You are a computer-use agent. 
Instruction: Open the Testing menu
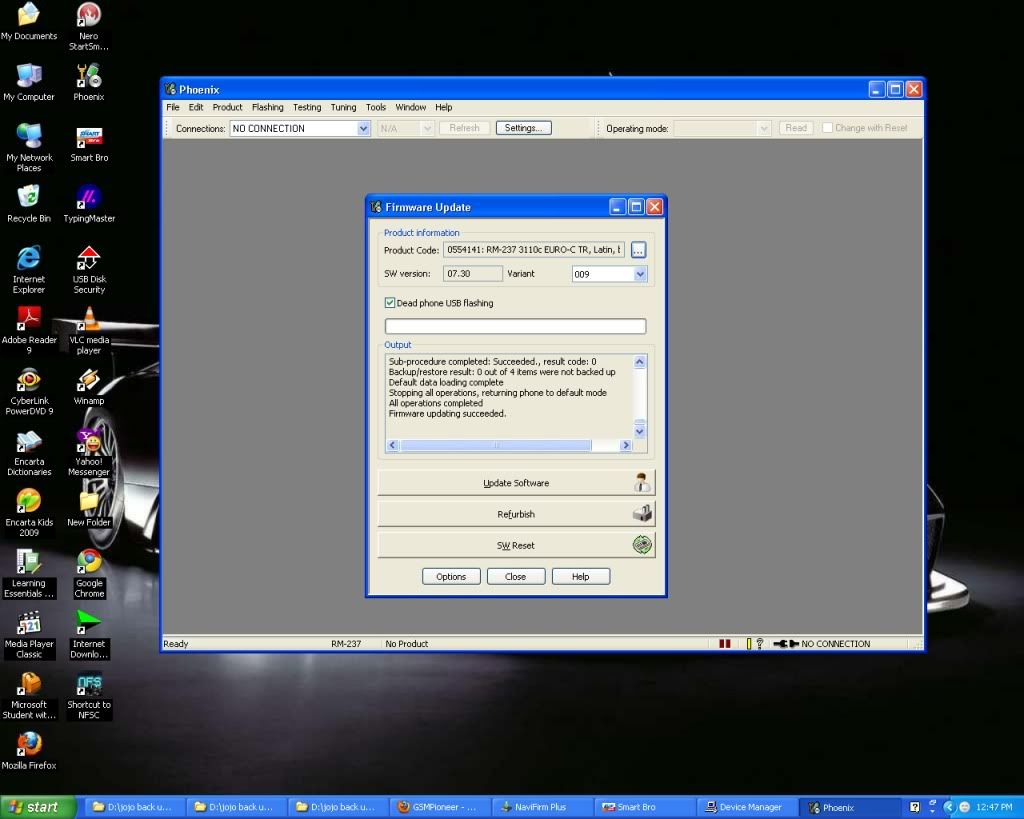307,107
